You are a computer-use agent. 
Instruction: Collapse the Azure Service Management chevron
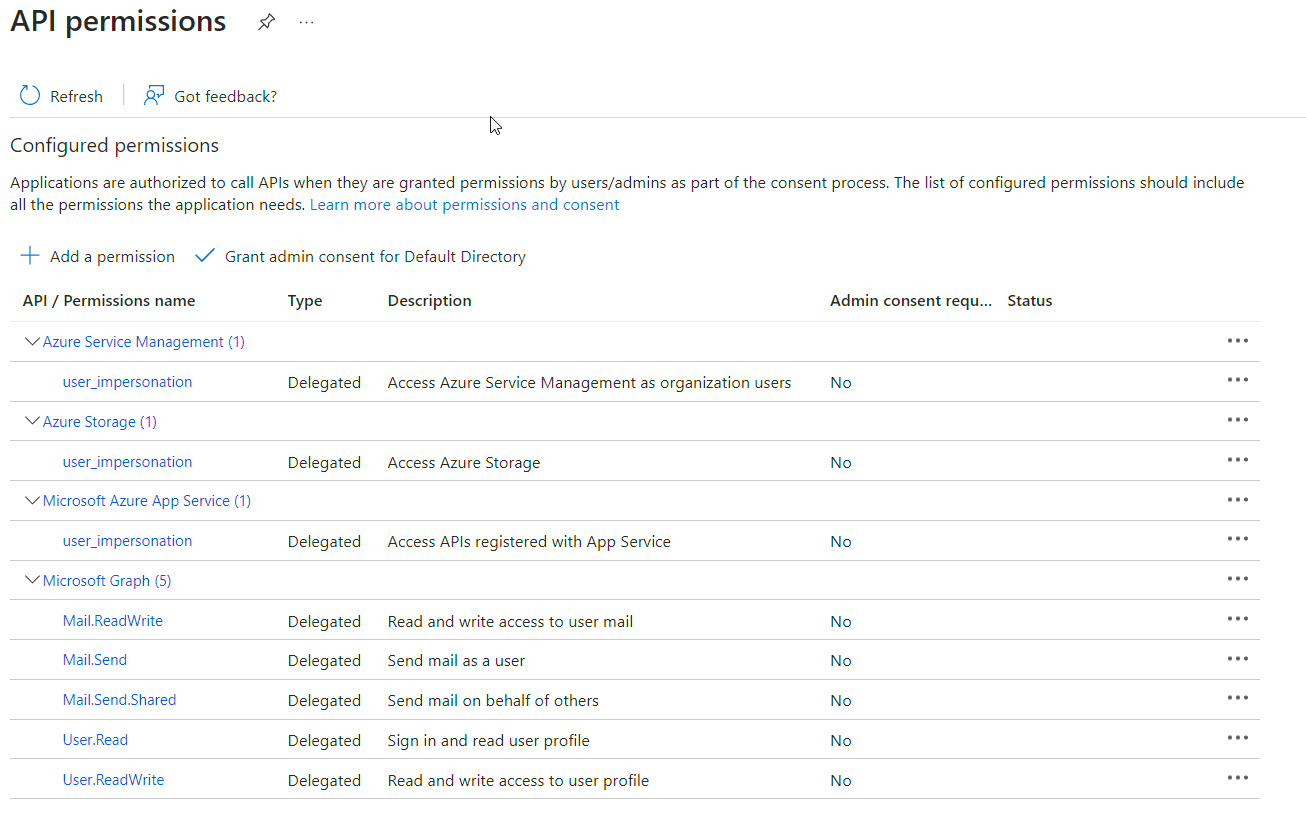pyautogui.click(x=32, y=342)
